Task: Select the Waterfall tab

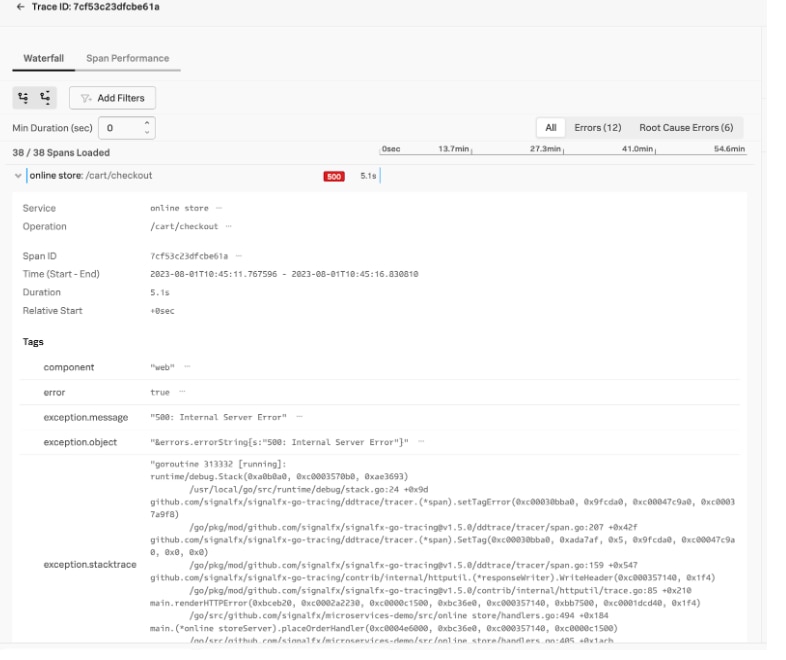Action: pyautogui.click(x=44, y=59)
